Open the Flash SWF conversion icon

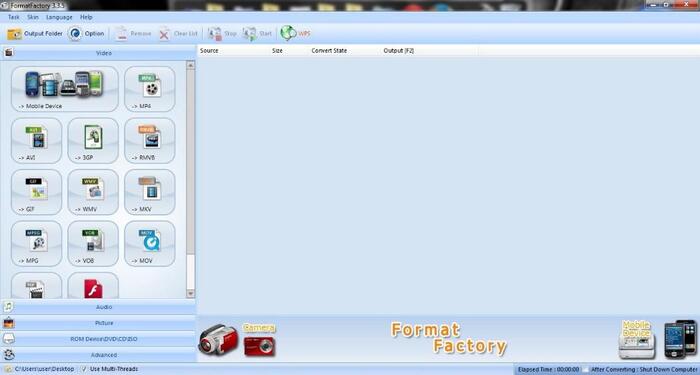point(93,286)
